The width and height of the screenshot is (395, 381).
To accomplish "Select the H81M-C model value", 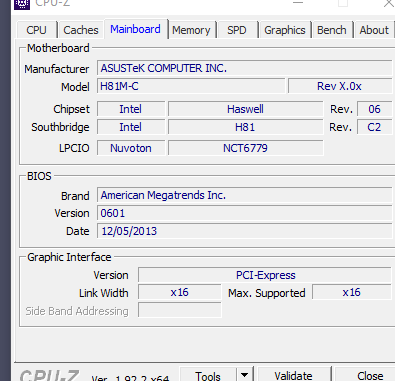I will click(x=191, y=86).
